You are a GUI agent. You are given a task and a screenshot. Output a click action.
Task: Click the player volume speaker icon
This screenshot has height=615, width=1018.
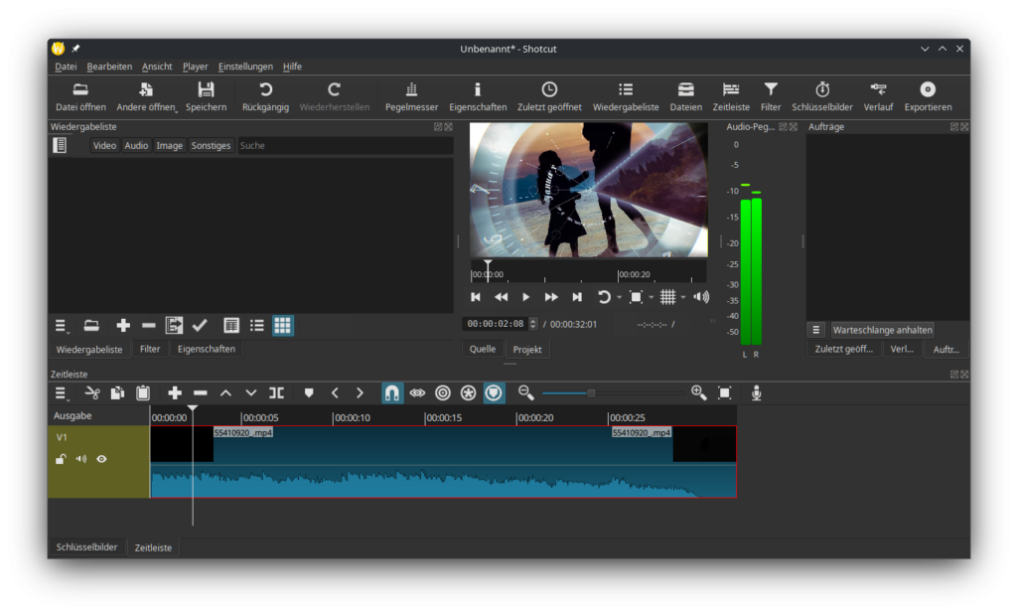(x=701, y=297)
